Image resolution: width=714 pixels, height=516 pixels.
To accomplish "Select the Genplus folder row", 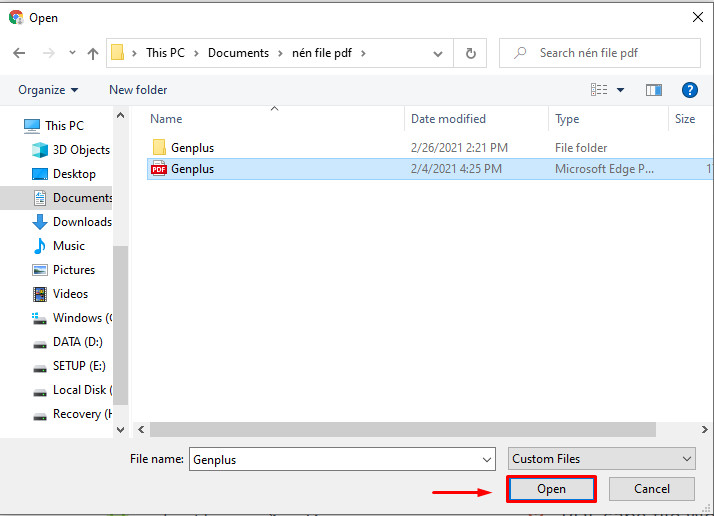I will (x=429, y=148).
